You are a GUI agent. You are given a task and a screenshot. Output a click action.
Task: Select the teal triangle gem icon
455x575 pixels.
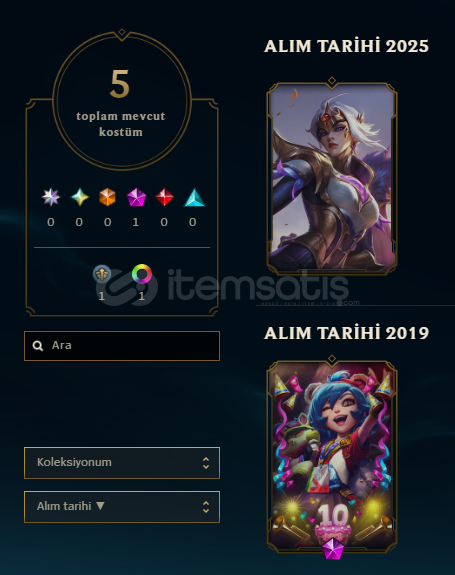point(194,198)
